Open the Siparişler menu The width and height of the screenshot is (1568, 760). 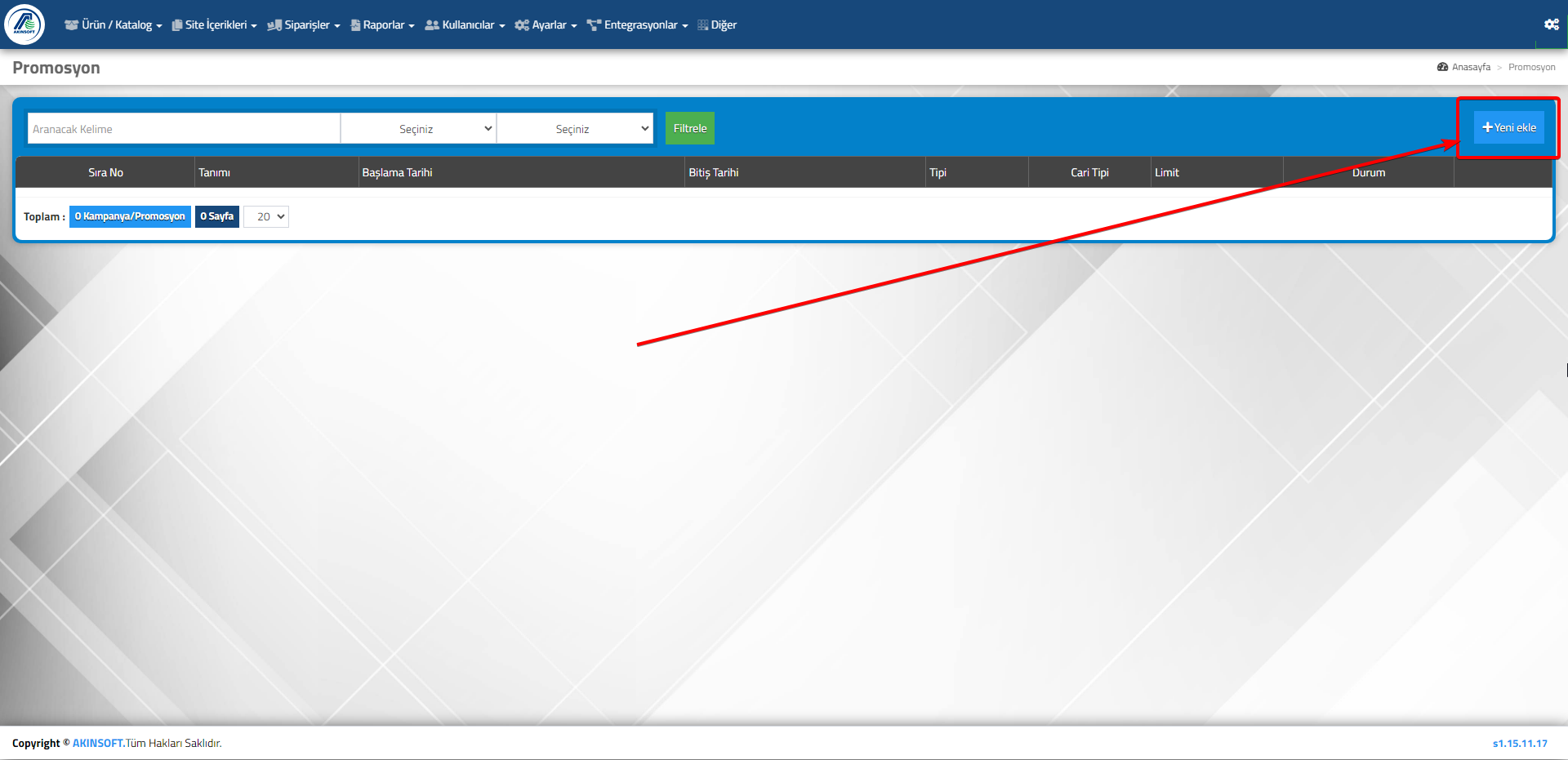point(304,25)
